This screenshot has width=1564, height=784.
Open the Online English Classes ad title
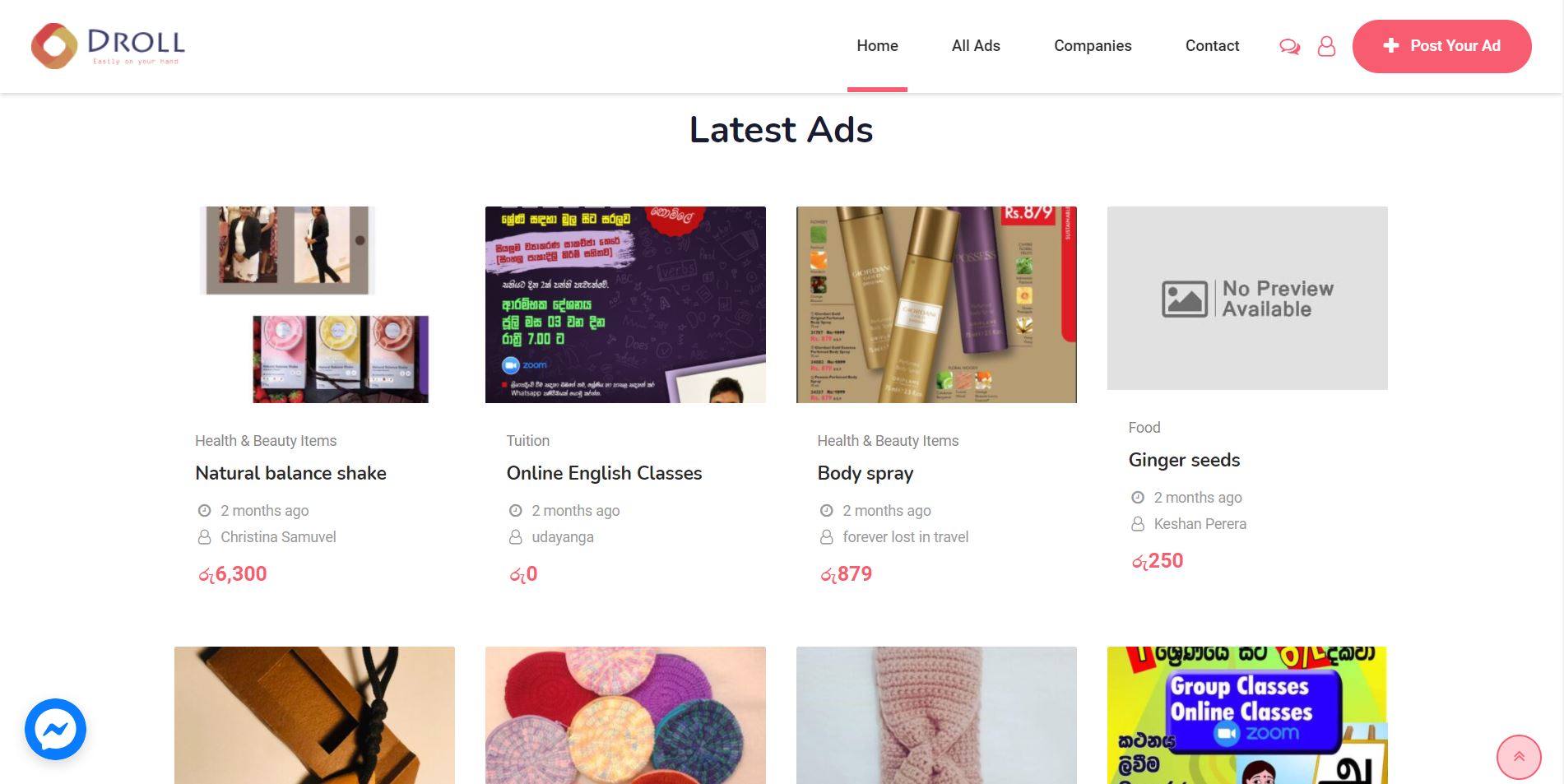604,473
